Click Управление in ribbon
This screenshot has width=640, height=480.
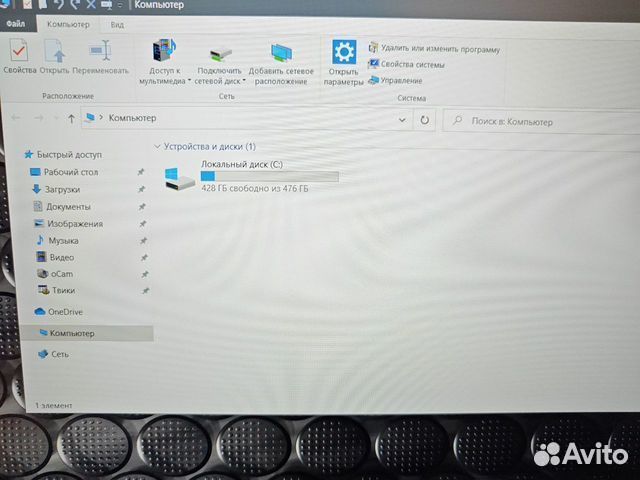395,80
